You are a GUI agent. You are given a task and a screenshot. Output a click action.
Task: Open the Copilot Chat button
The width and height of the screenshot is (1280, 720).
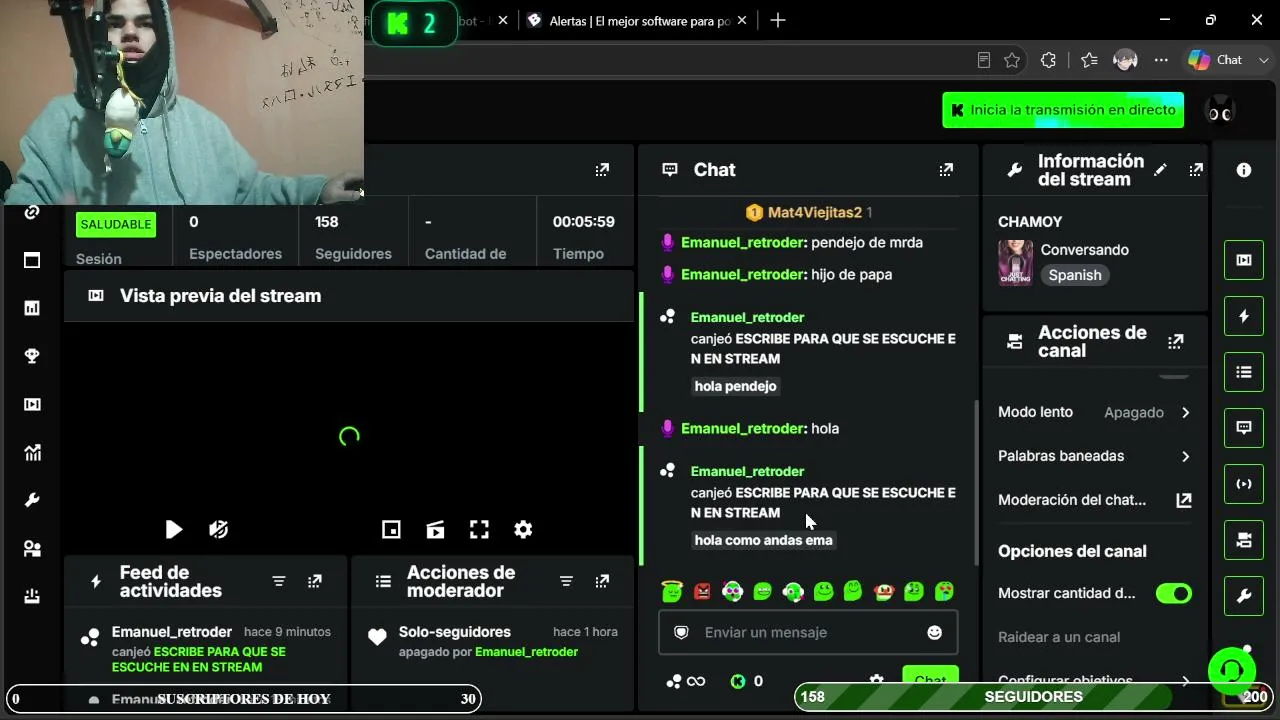pos(1215,60)
